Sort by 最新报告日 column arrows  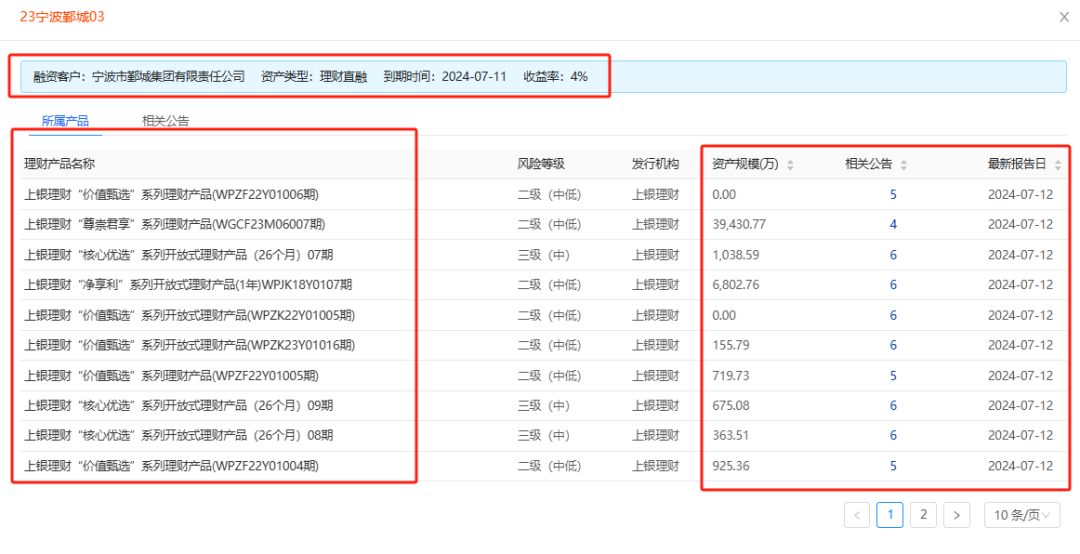coord(1057,165)
